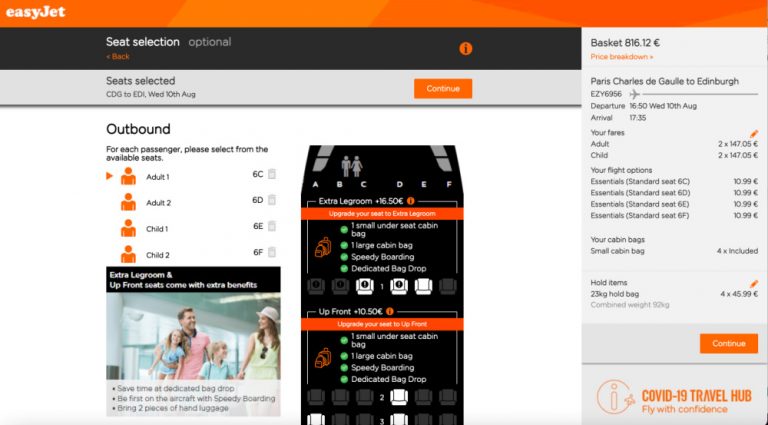Expand the Price breakdown link
The width and height of the screenshot is (768, 425).
pos(621,57)
